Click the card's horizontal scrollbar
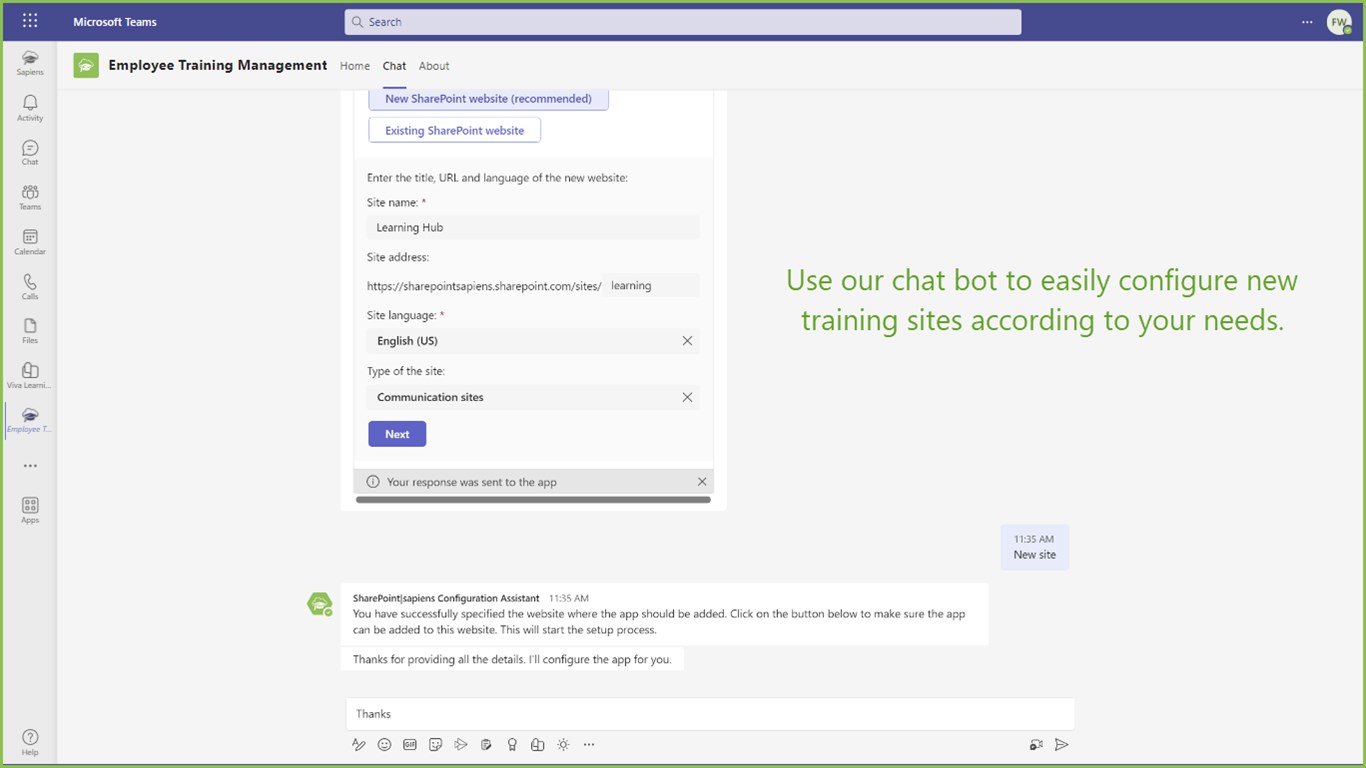This screenshot has width=1366, height=768. pos(533,499)
